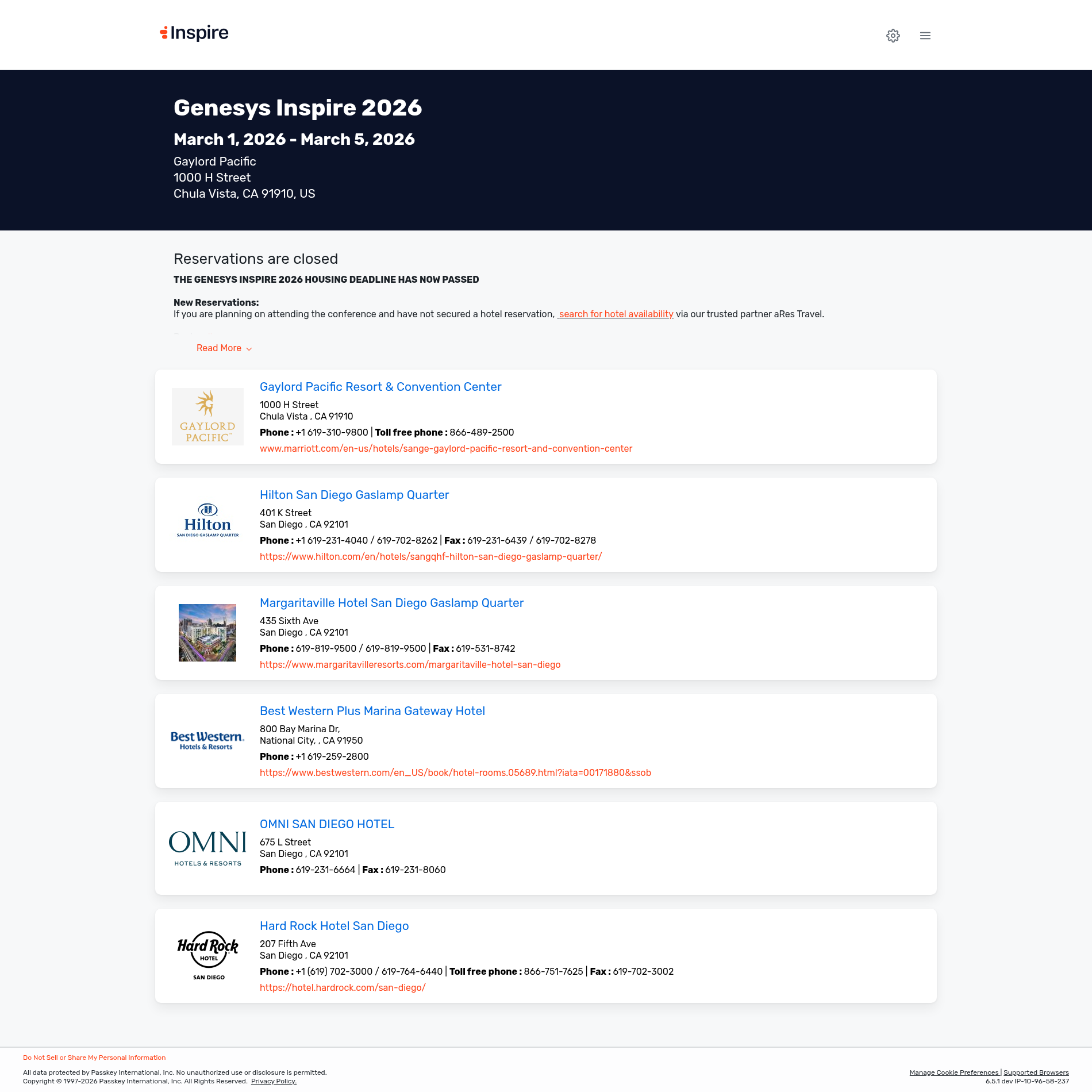This screenshot has height=1092, width=1092.
Task: Select the 435 Sixth Ave address line
Action: [289, 621]
